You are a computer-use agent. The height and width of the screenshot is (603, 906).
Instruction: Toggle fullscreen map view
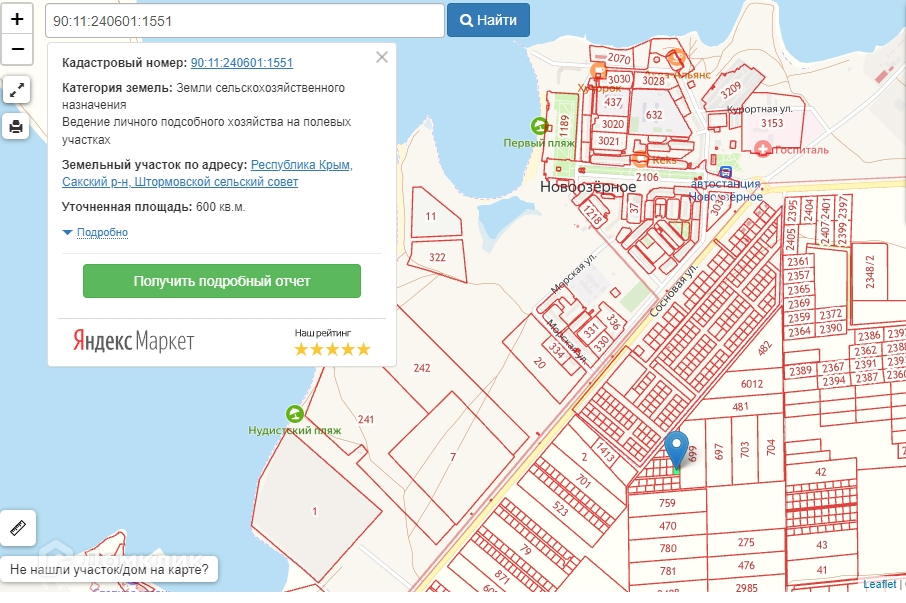pos(17,90)
